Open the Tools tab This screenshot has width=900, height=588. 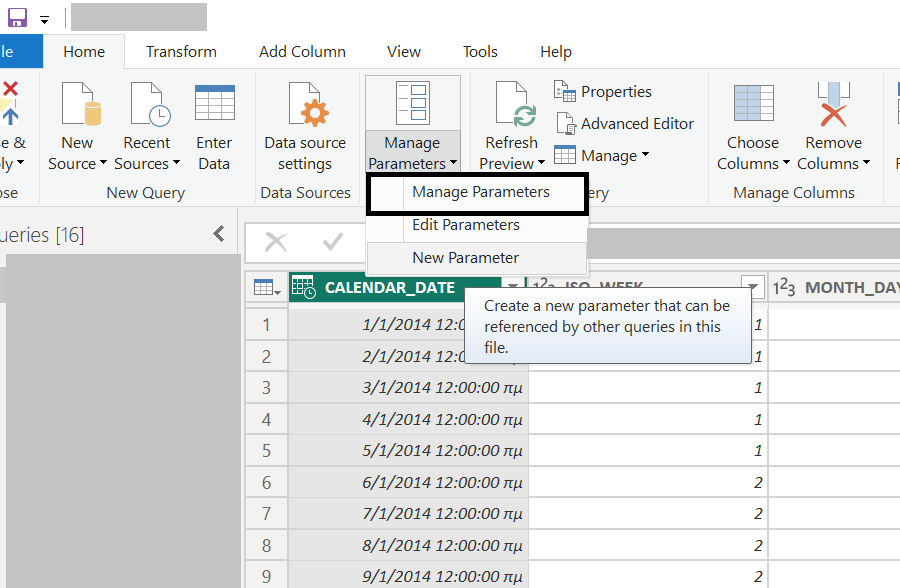pyautogui.click(x=480, y=52)
